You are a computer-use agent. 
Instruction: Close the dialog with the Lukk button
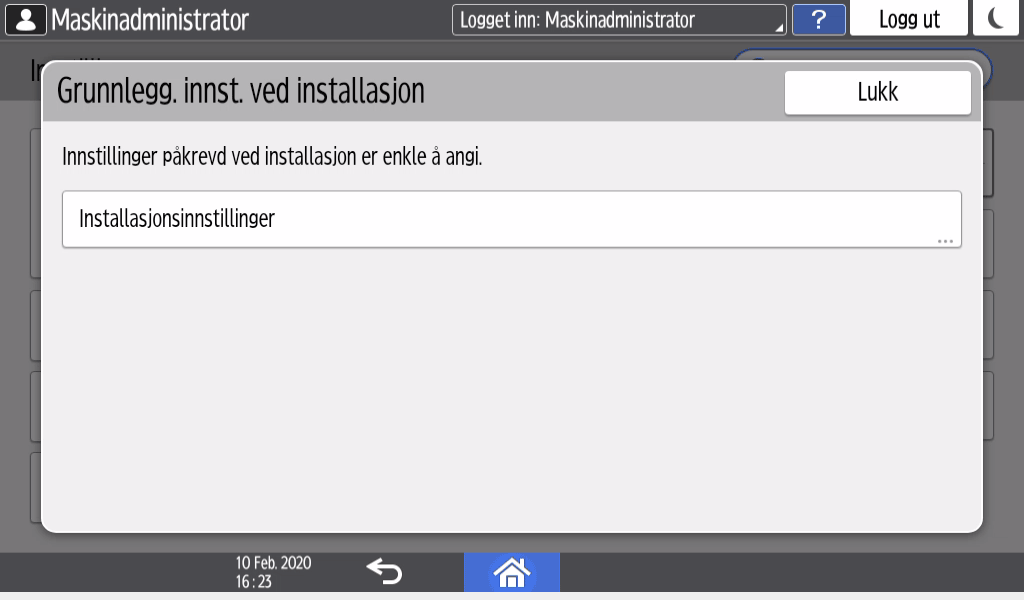(877, 93)
